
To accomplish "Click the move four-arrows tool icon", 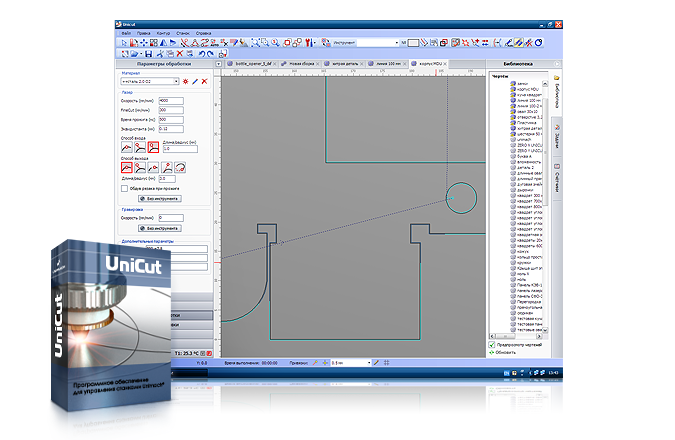I will [x=144, y=43].
